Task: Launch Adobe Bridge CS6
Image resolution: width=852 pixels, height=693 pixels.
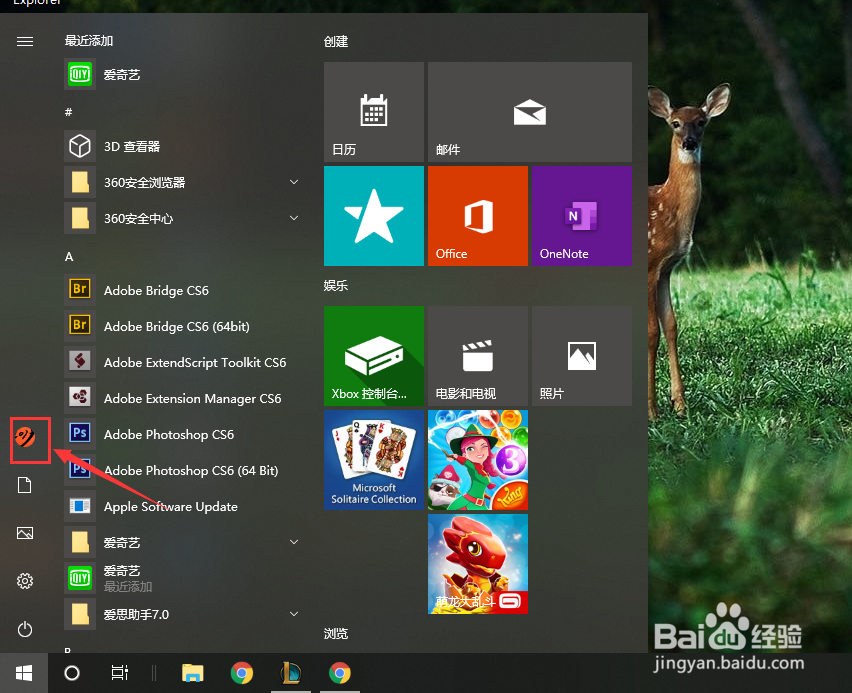Action: click(182, 290)
